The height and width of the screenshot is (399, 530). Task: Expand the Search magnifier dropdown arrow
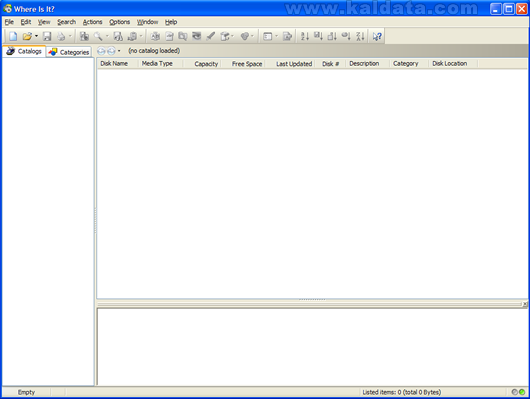pos(107,36)
